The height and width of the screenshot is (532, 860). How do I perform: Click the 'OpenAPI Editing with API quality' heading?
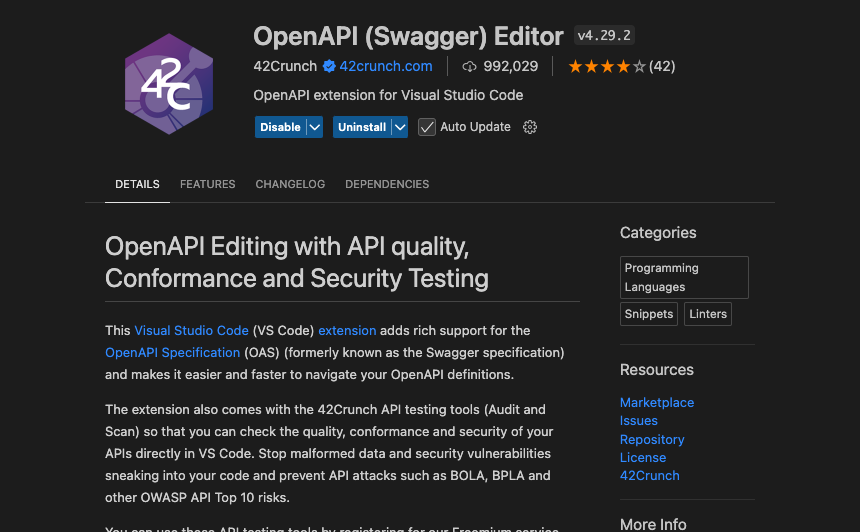pos(297,263)
